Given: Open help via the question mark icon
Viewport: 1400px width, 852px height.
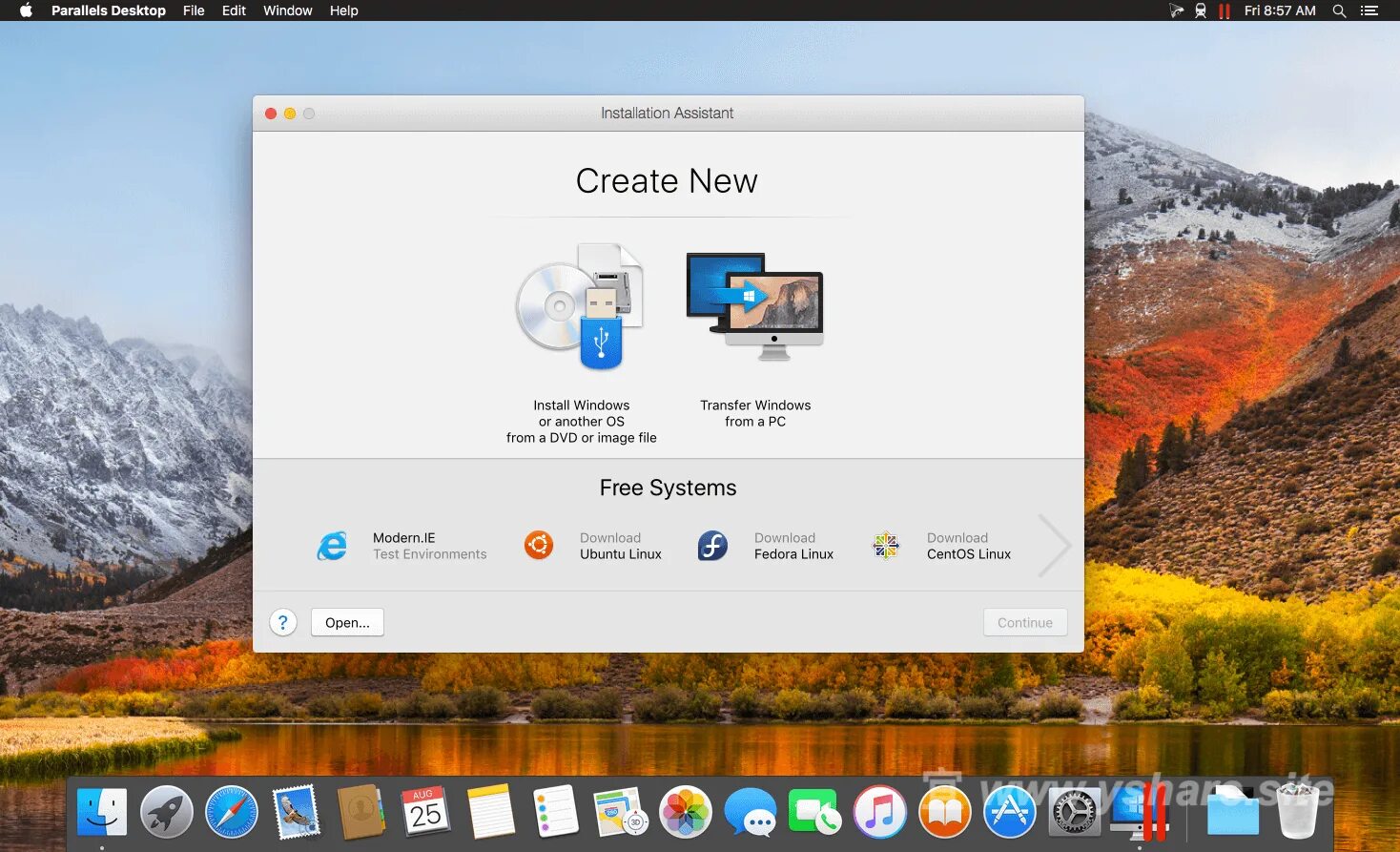Looking at the screenshot, I should (282, 622).
